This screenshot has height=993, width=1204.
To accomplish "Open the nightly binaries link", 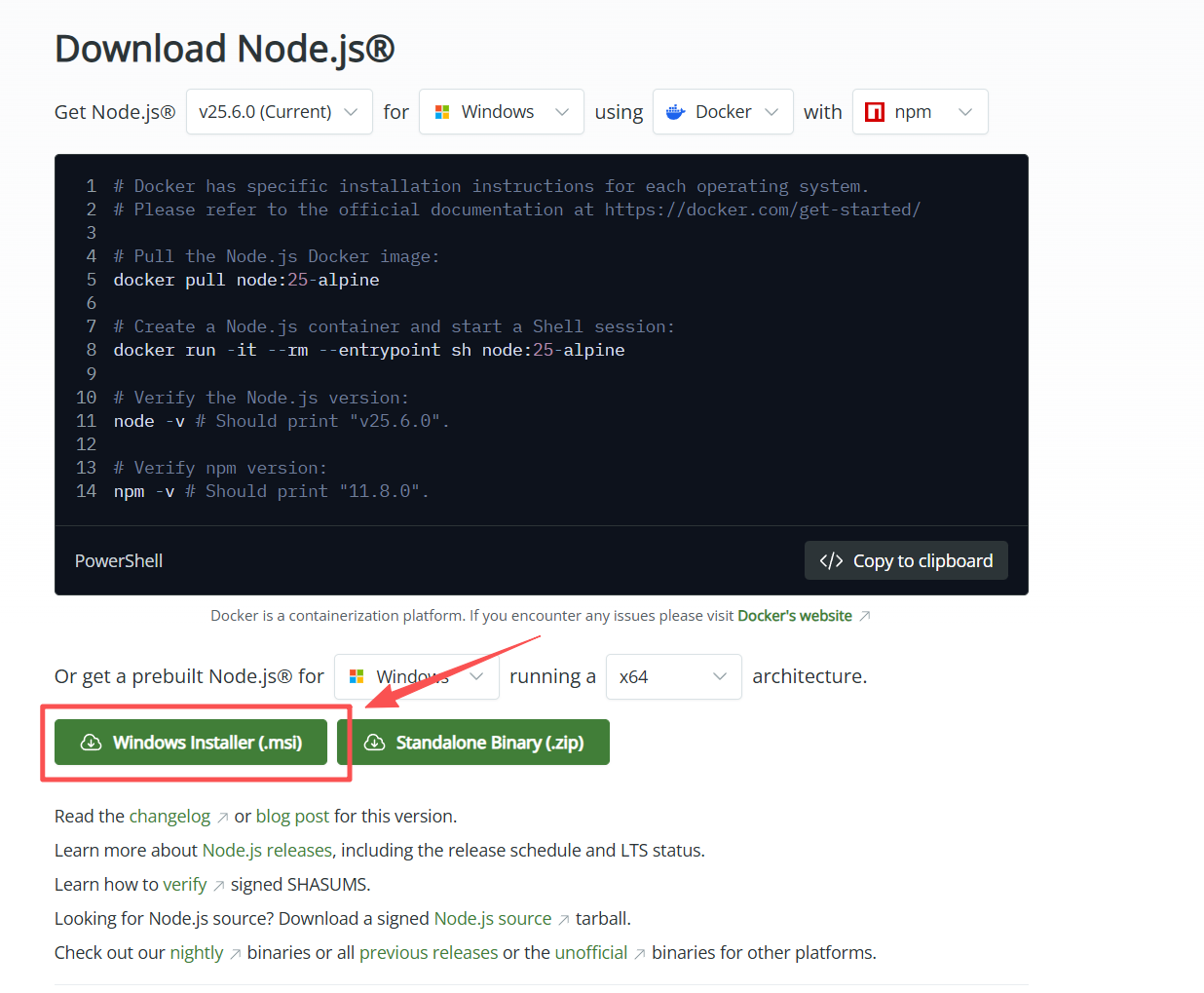I will point(197,953).
